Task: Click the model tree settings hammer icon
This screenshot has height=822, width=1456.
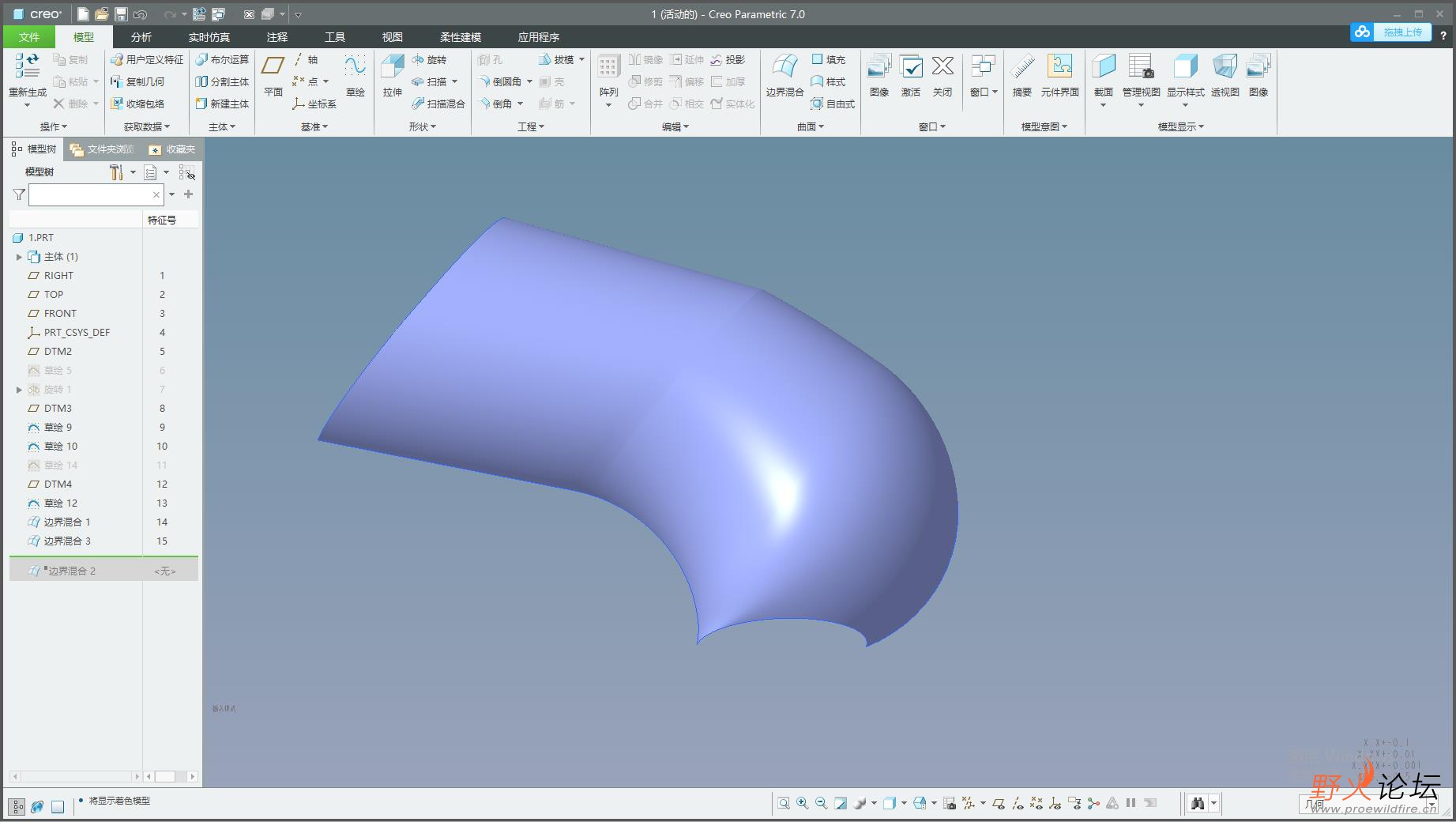Action: point(116,172)
